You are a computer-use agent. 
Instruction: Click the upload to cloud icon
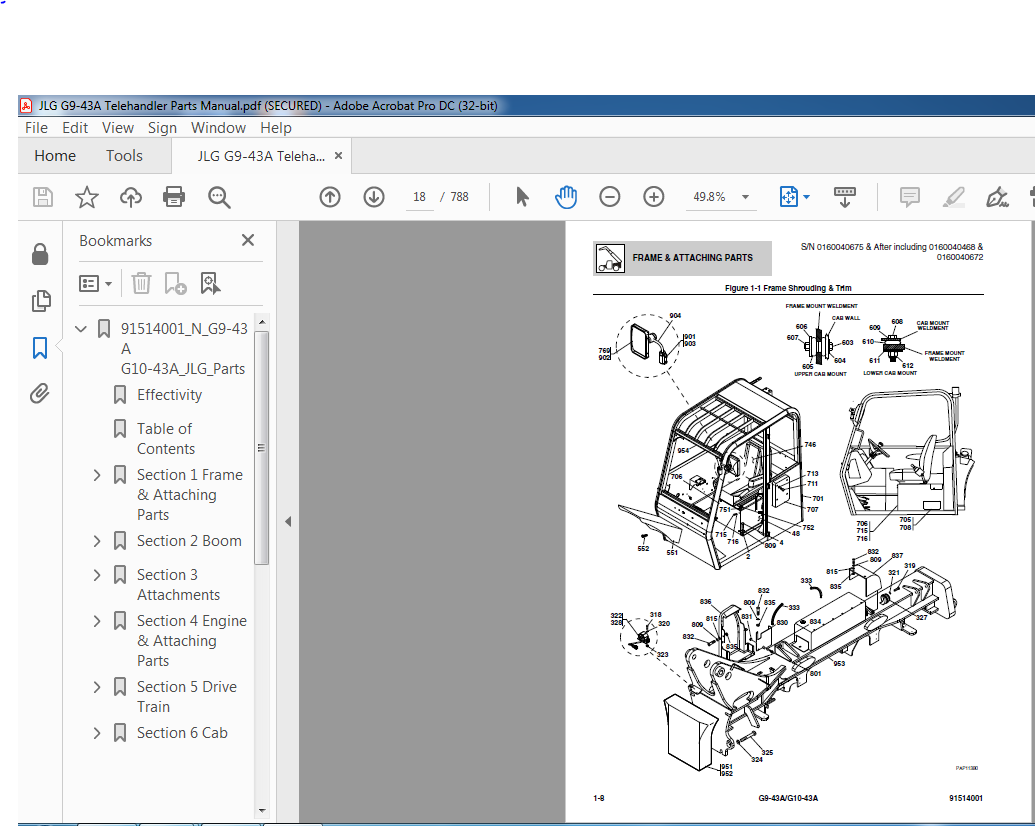pyautogui.click(x=131, y=197)
